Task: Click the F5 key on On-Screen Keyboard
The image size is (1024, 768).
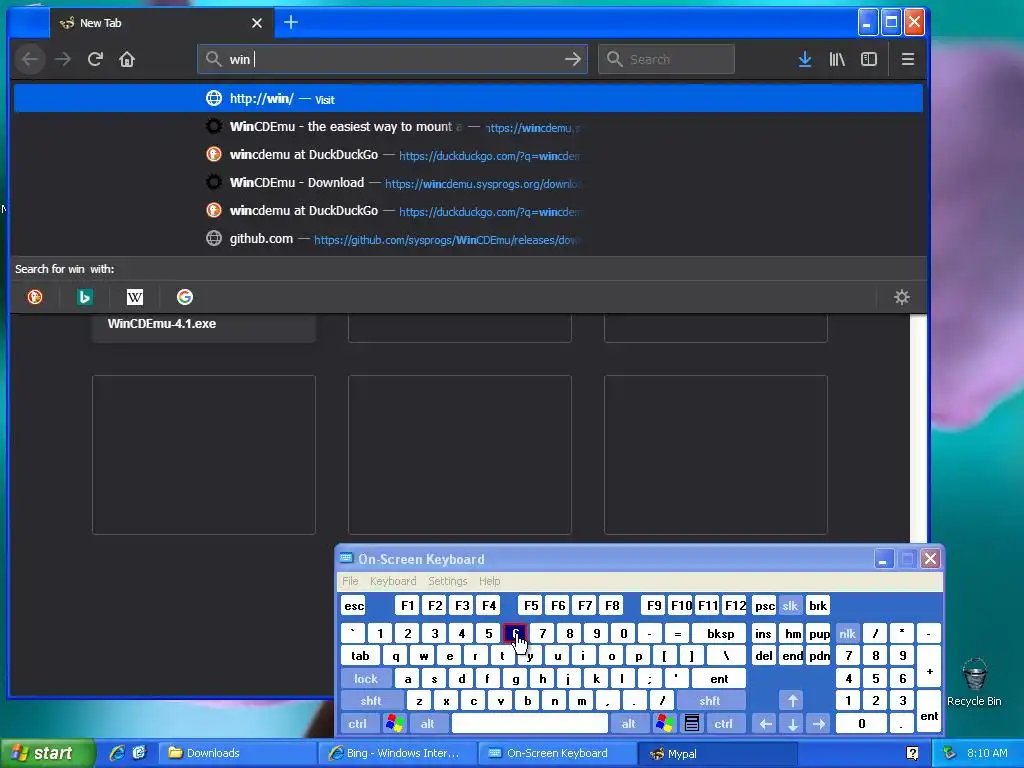Action: (x=531, y=606)
